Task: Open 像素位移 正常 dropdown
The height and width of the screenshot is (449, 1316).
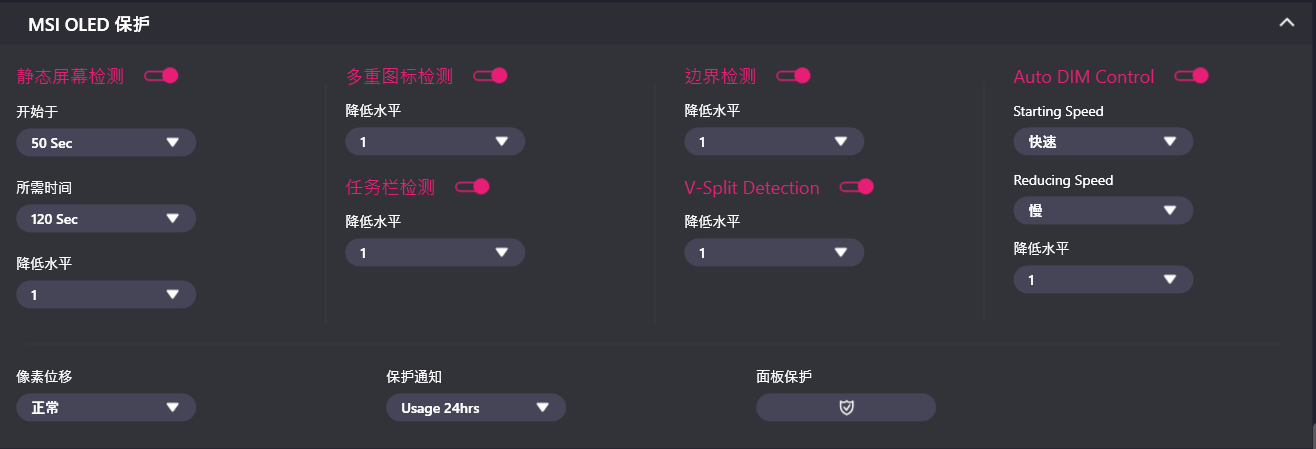Action: [106, 408]
